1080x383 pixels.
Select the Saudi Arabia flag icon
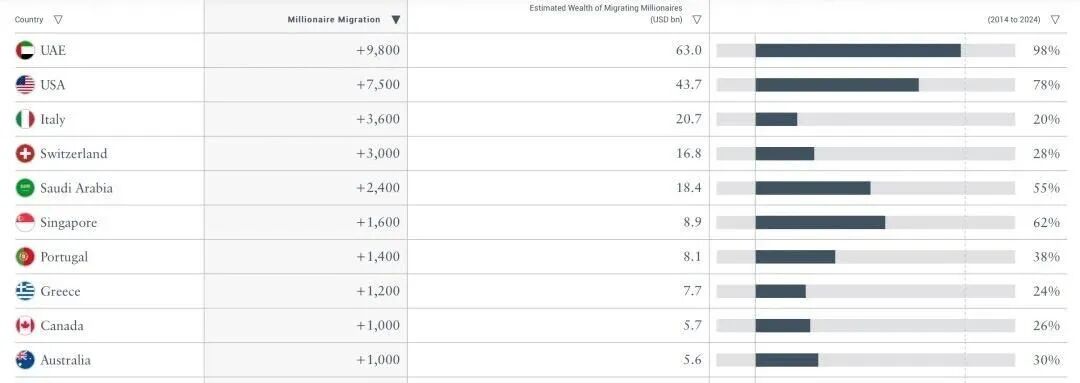pos(25,188)
